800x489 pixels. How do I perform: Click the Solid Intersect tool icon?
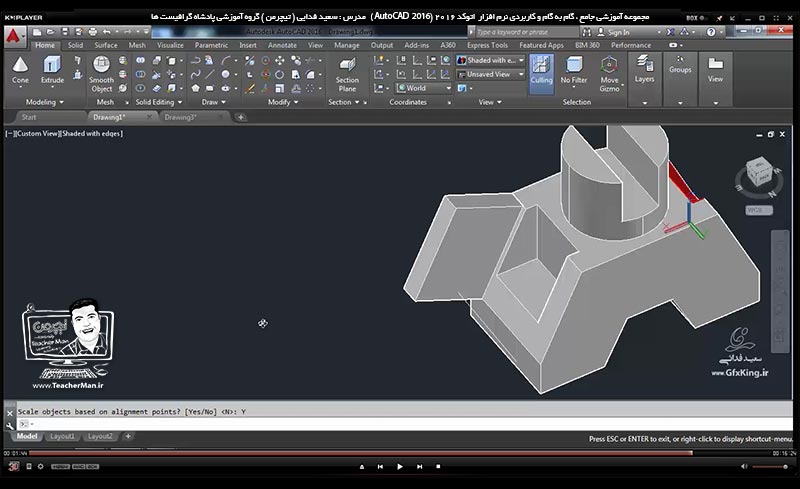(140, 88)
